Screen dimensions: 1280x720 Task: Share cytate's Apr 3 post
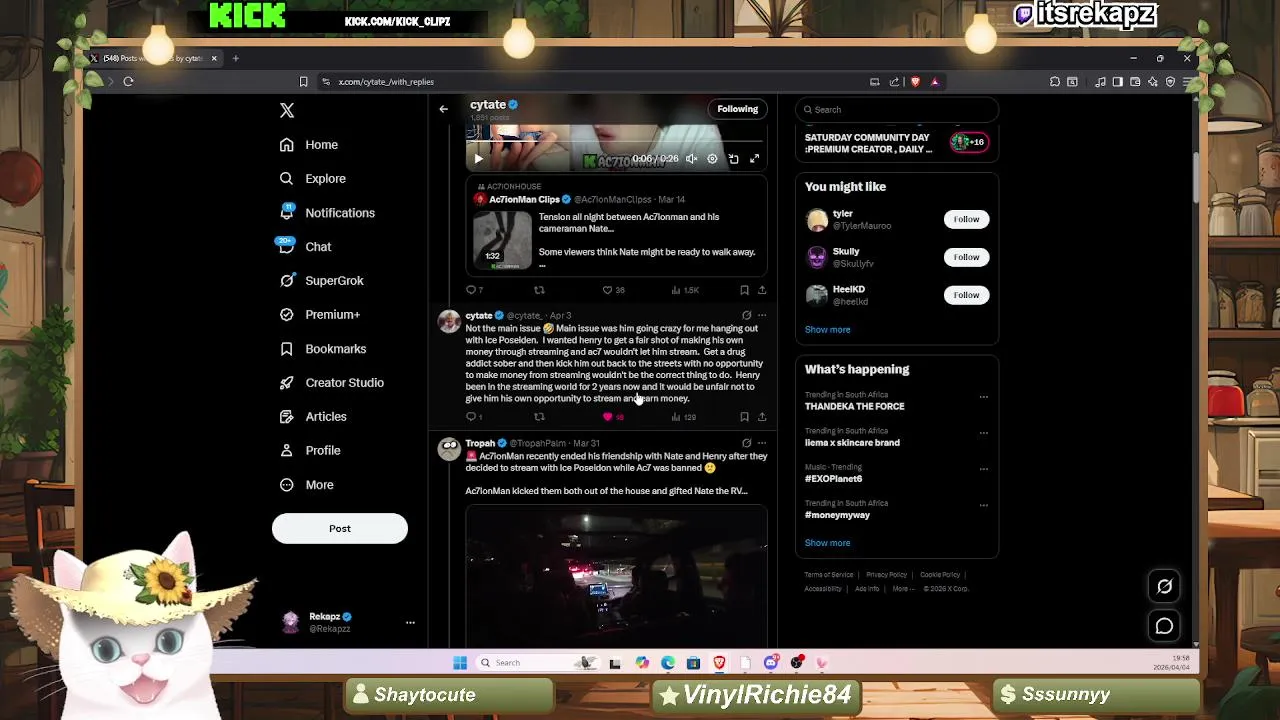(762, 417)
